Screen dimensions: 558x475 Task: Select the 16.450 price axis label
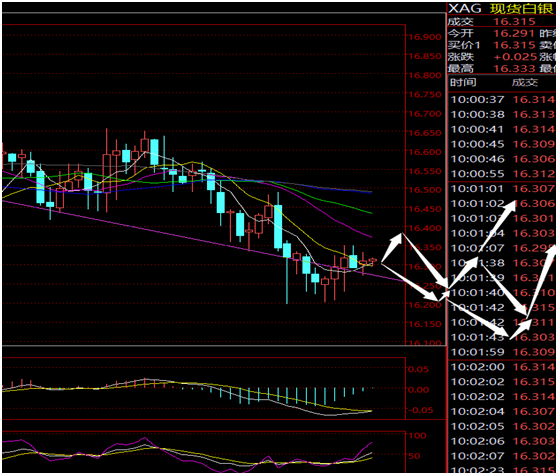point(425,209)
